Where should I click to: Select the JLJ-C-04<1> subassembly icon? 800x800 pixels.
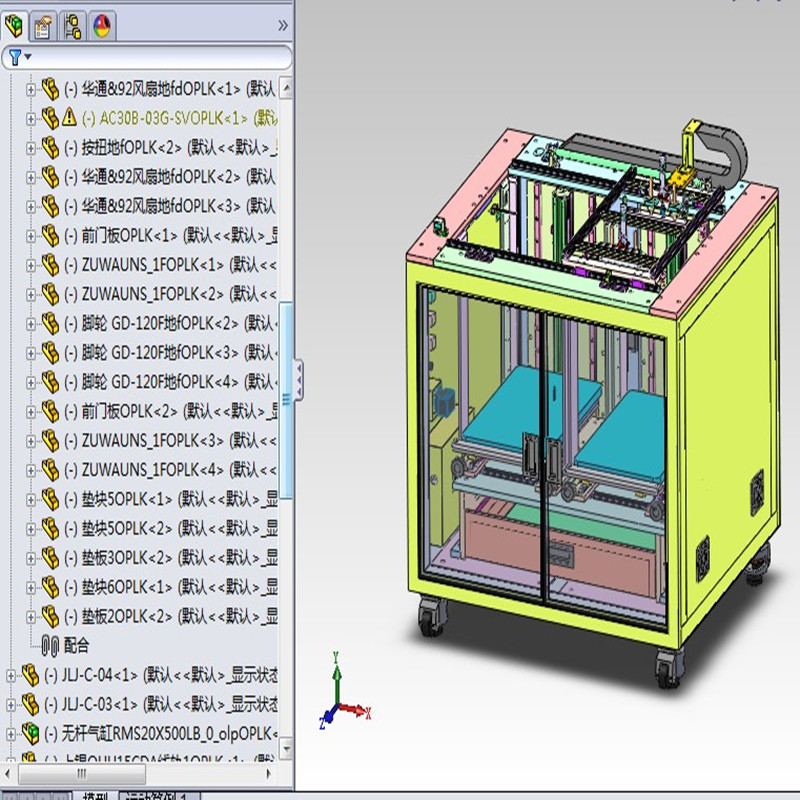(30, 675)
